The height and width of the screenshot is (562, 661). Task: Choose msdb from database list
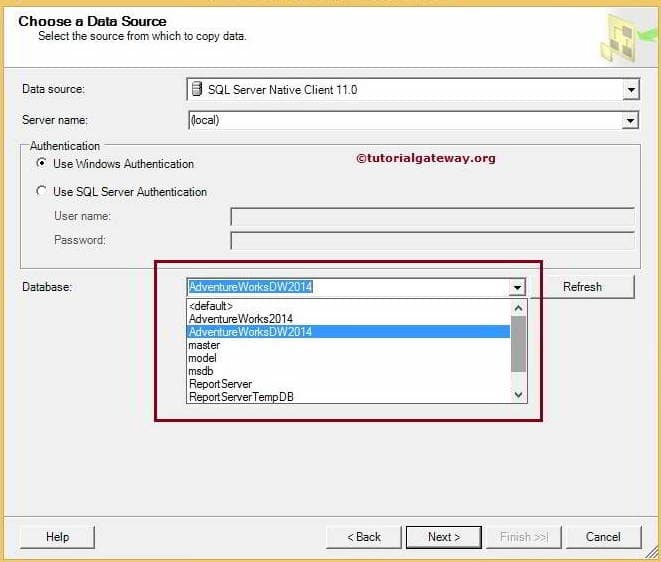click(x=348, y=371)
